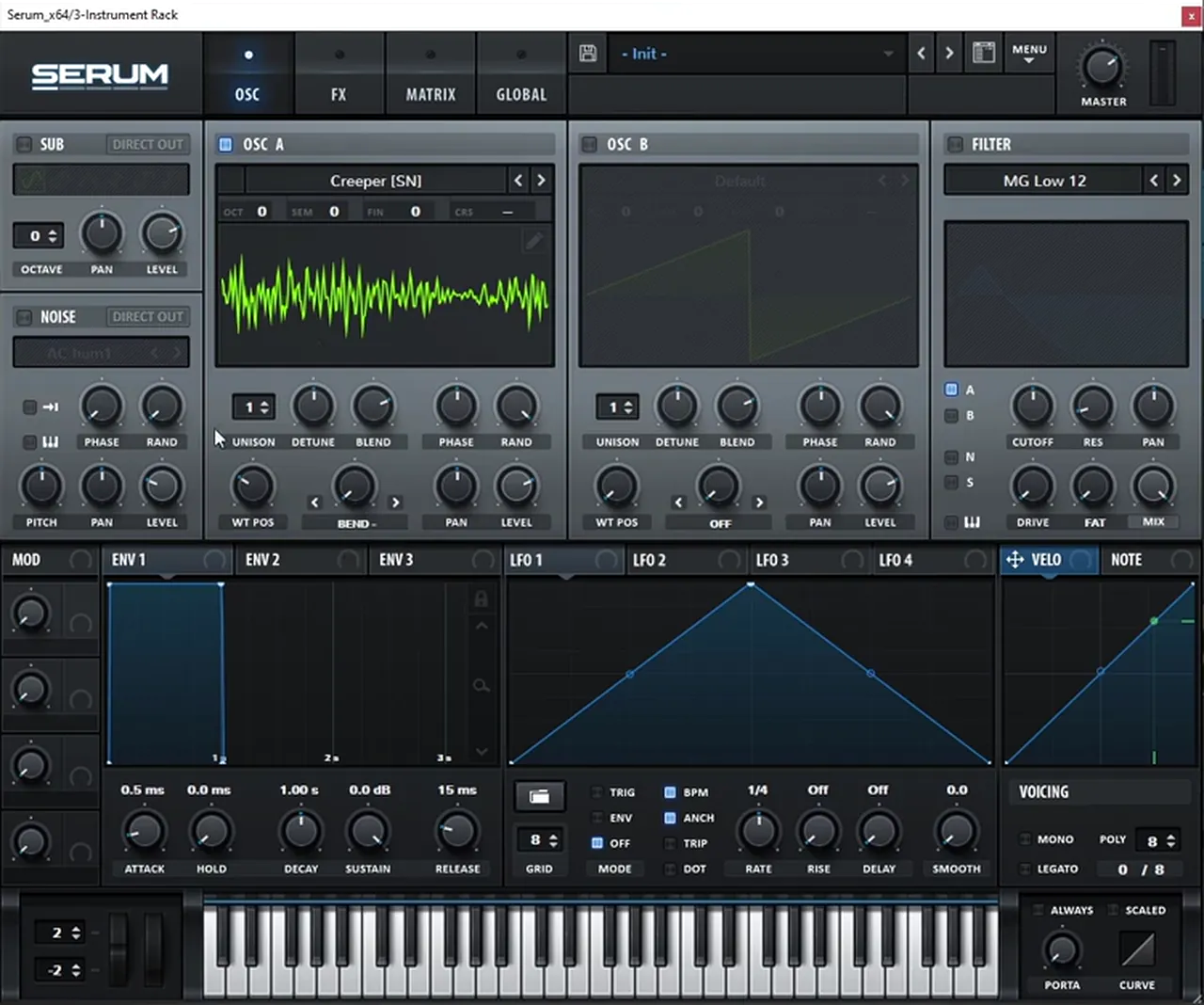Select the LFO 2 tab

[x=686, y=560]
